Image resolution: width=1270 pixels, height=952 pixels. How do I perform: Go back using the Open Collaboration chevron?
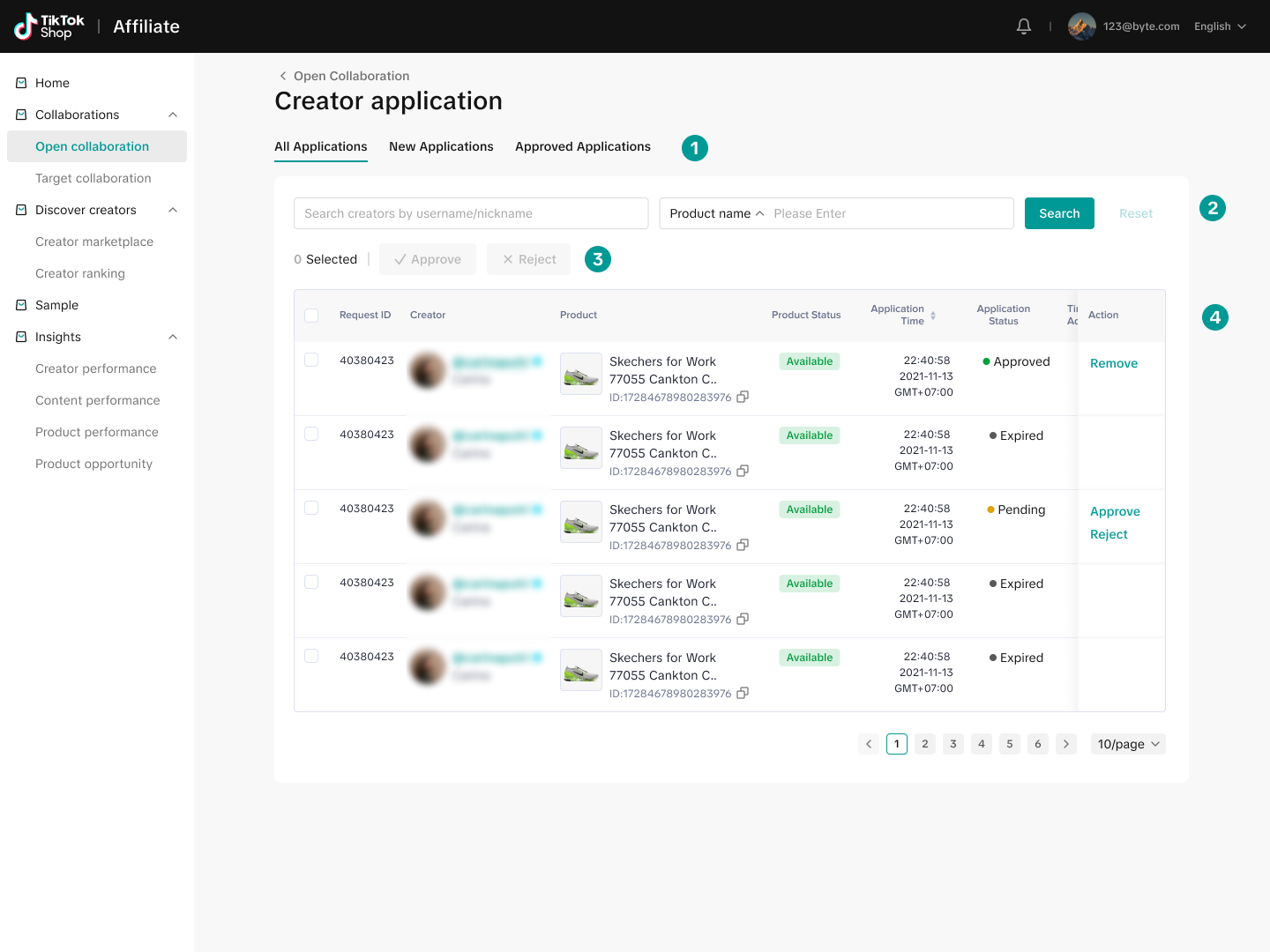point(283,76)
